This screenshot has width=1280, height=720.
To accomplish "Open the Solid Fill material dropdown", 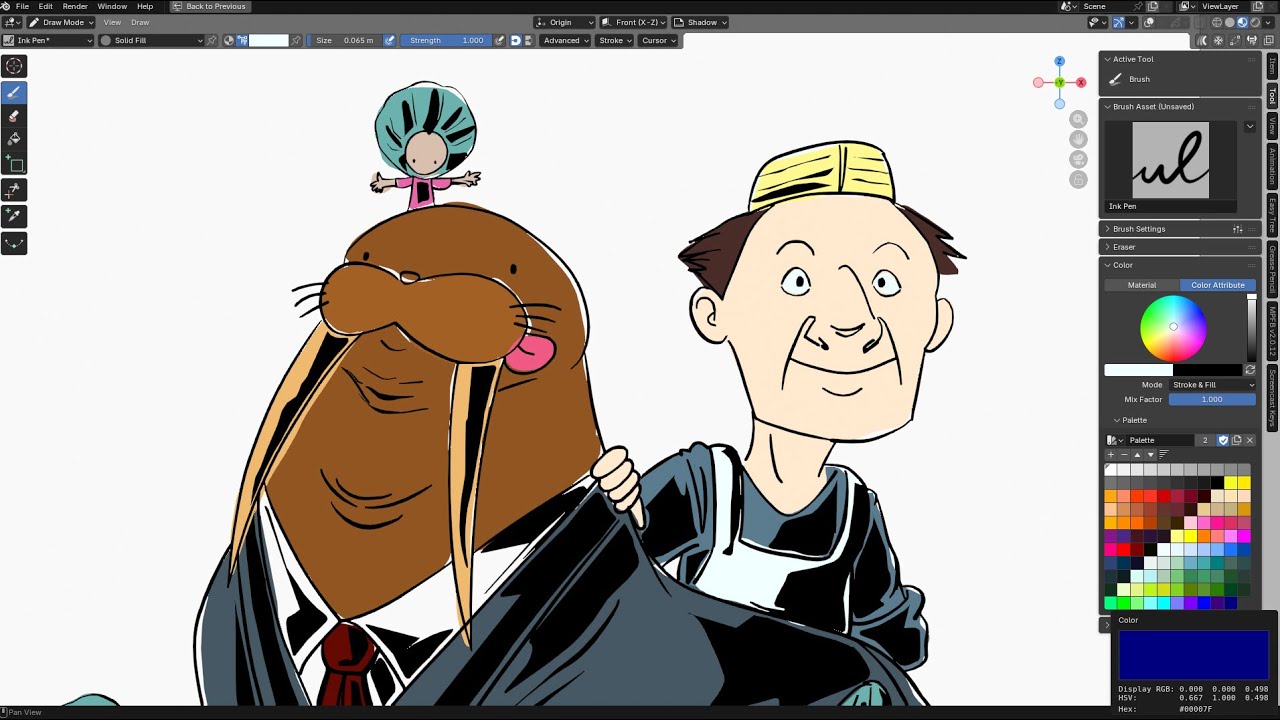I will (152, 40).
